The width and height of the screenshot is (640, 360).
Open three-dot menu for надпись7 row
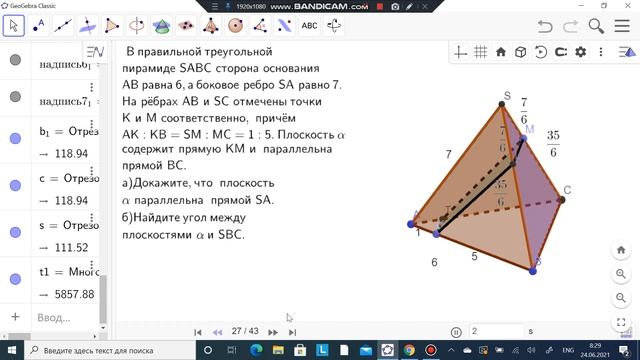click(91, 87)
